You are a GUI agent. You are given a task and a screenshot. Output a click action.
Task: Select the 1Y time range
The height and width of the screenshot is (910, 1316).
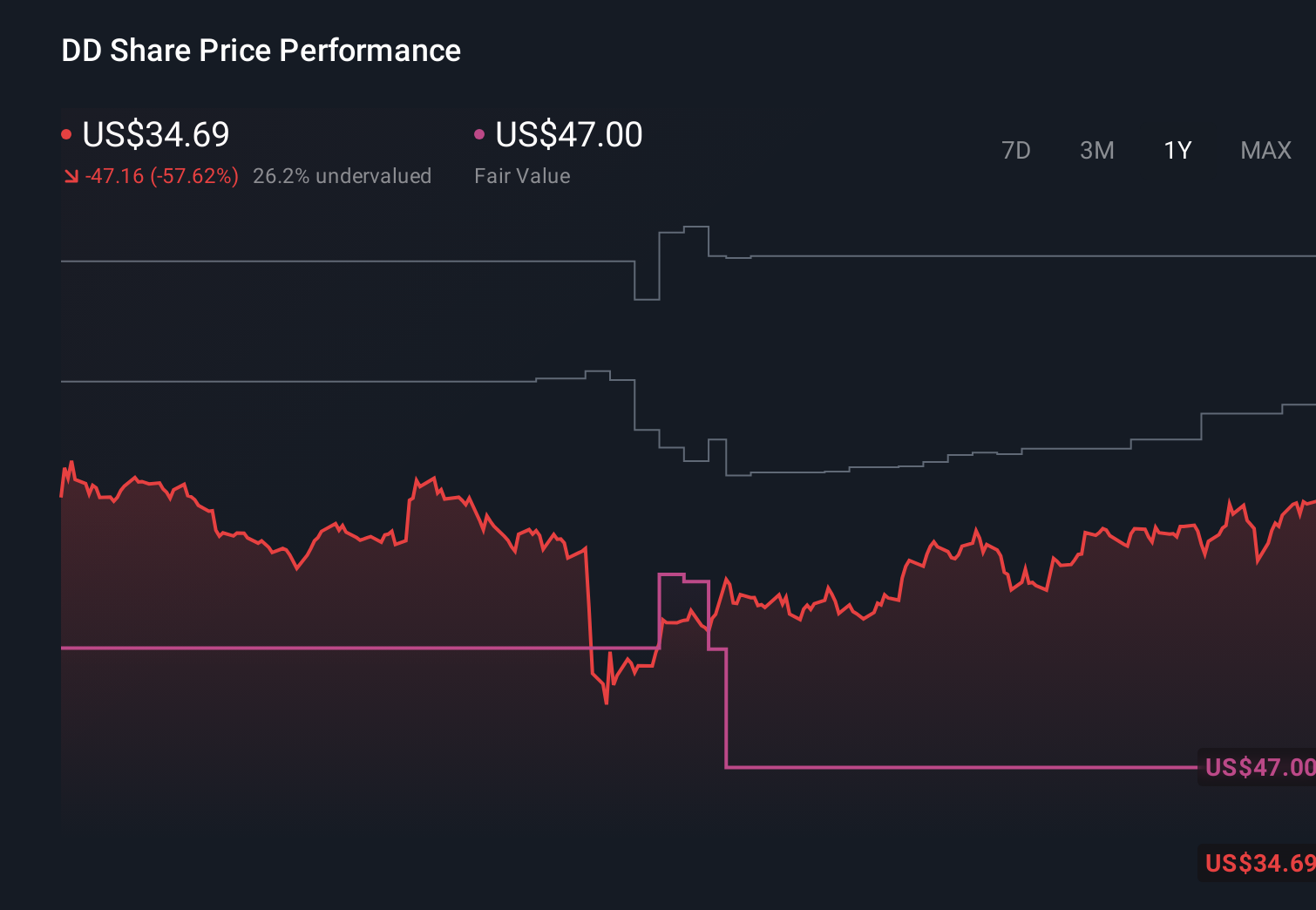coord(1177,150)
